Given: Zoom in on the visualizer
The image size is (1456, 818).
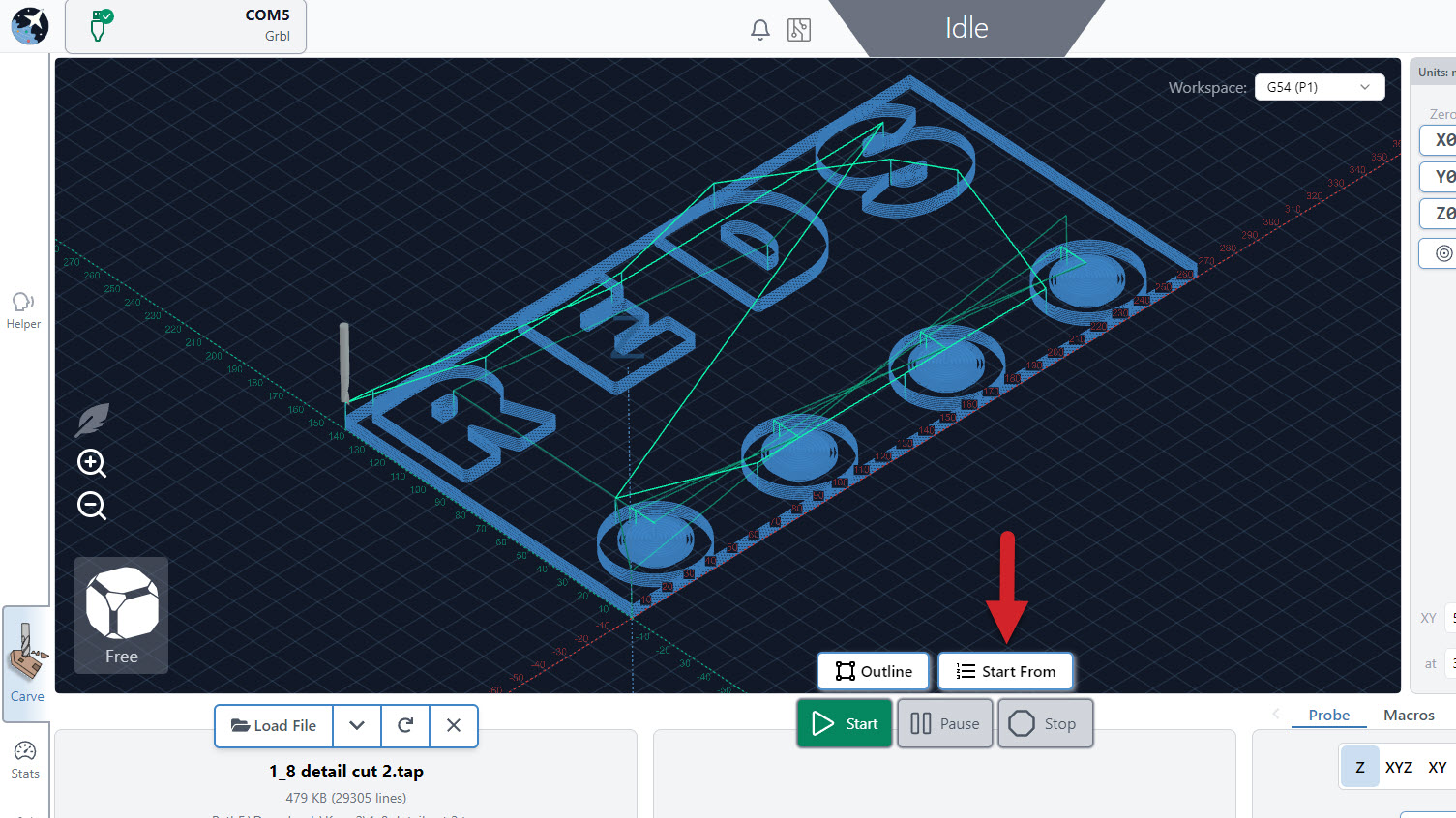Looking at the screenshot, I should pyautogui.click(x=92, y=463).
